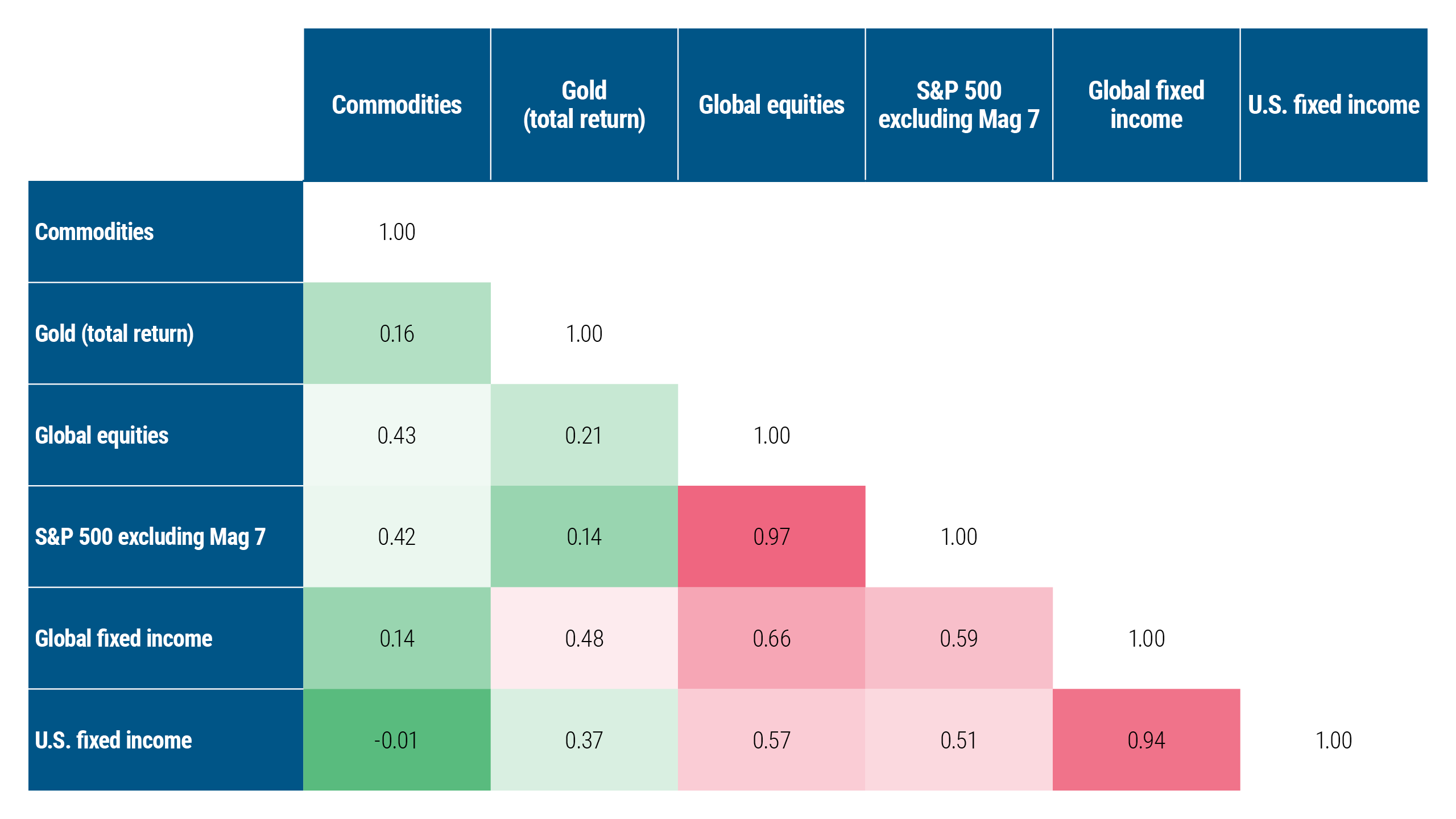Viewport: 1456px width, 819px height.
Task: Select the dark green -0.01 cell
Action: [x=396, y=740]
